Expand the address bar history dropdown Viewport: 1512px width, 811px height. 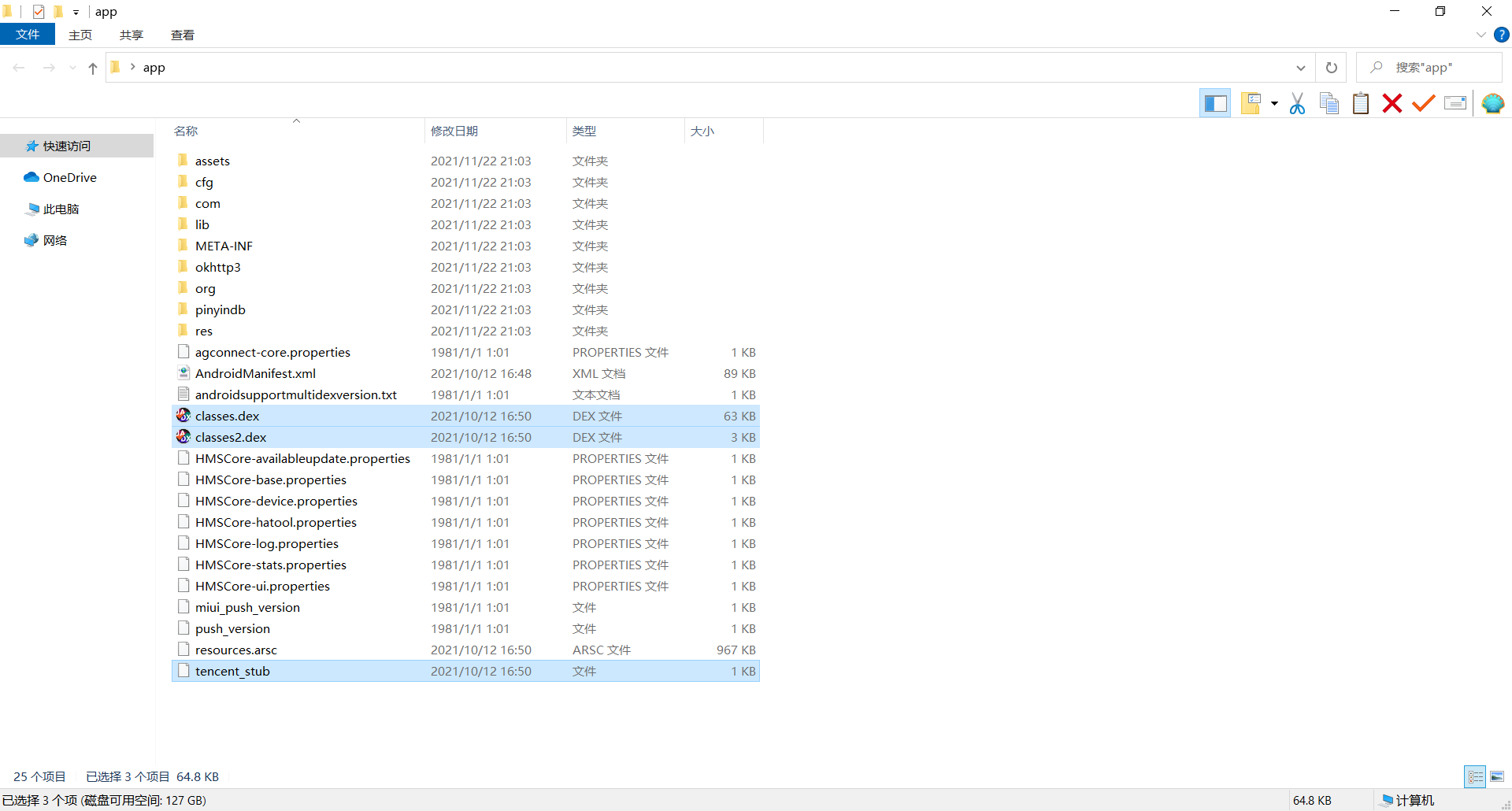pyautogui.click(x=1301, y=68)
